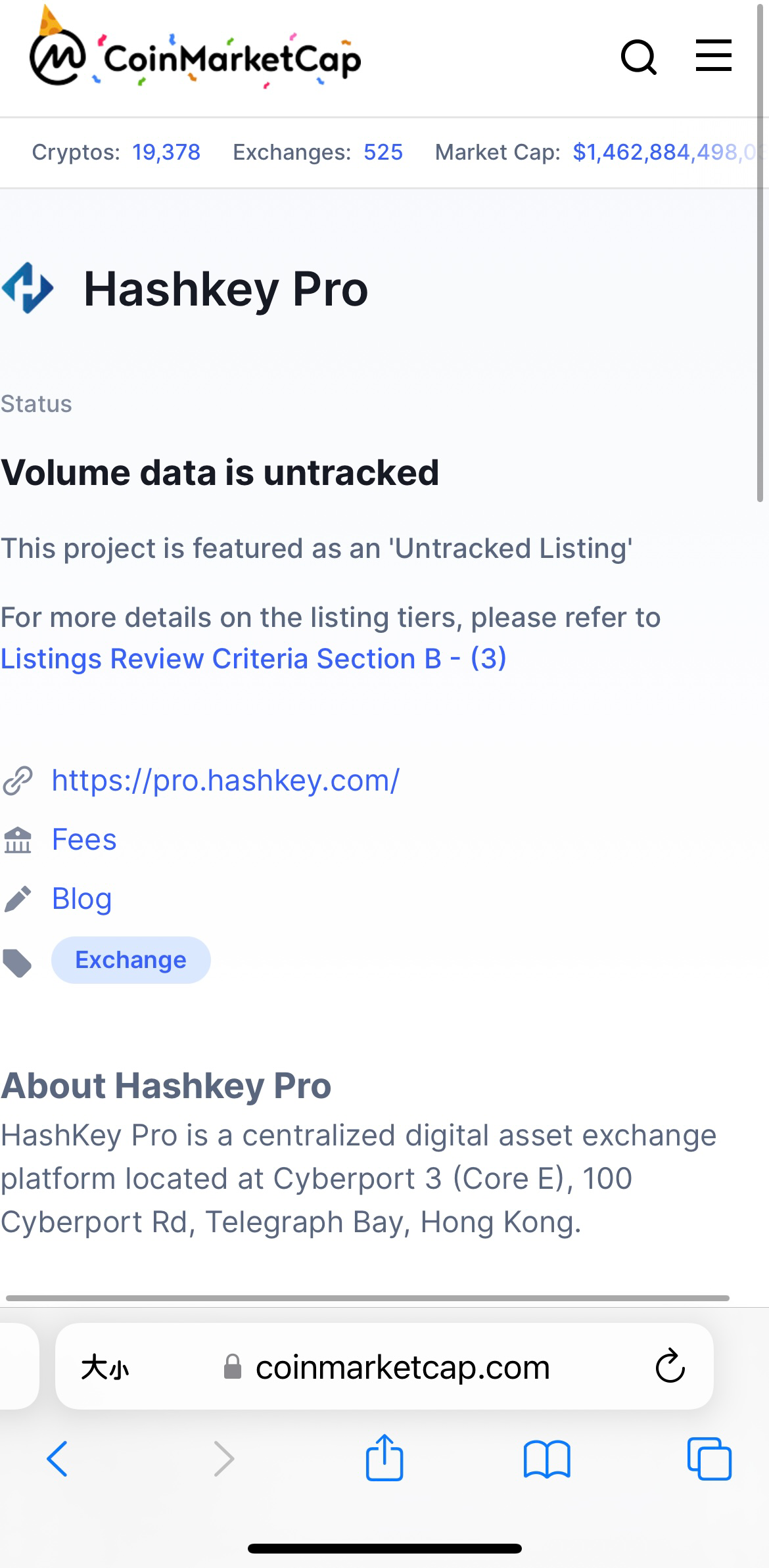Tap the forward navigation arrow

click(x=224, y=1459)
